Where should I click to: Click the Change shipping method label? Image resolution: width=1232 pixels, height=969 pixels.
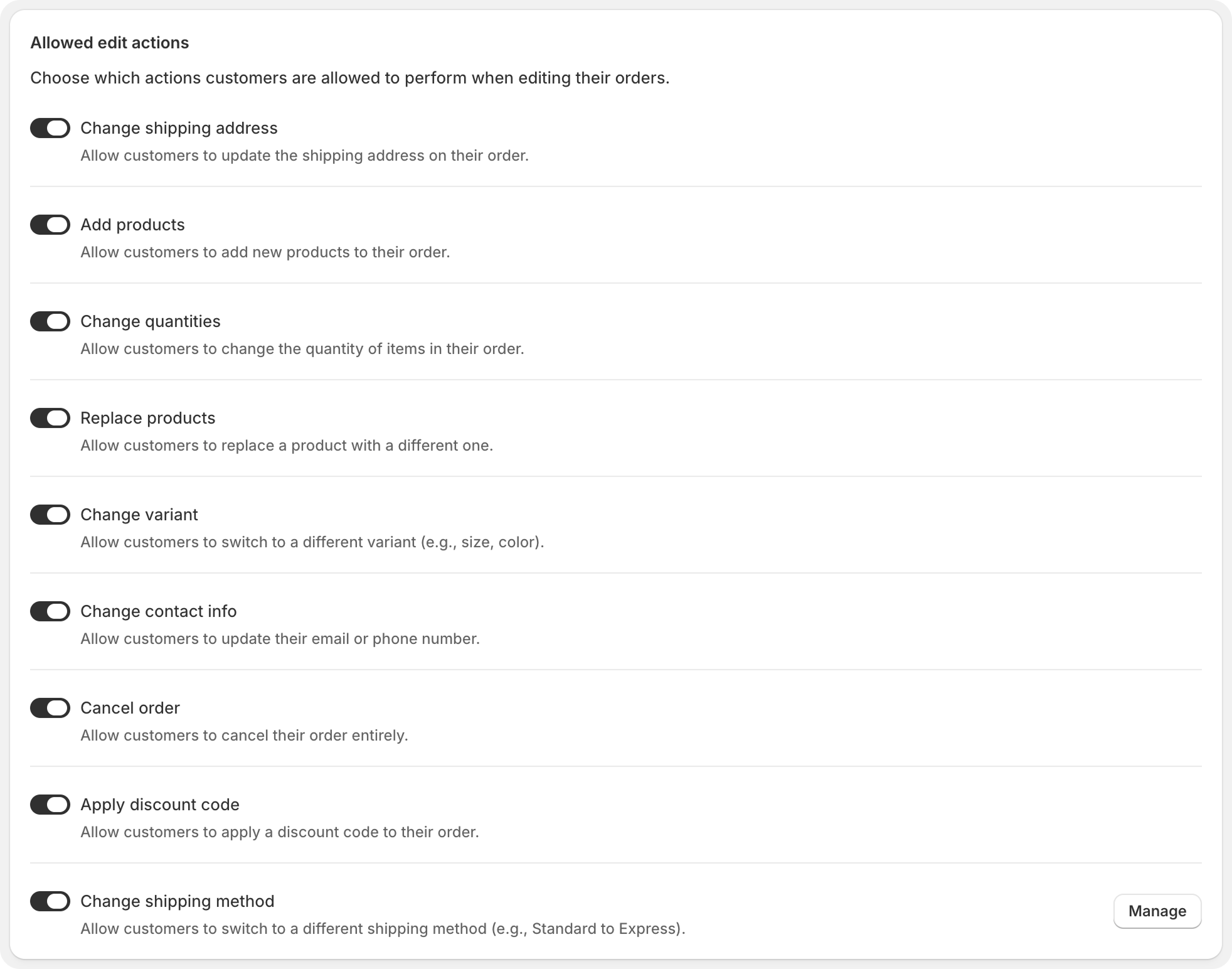point(178,901)
